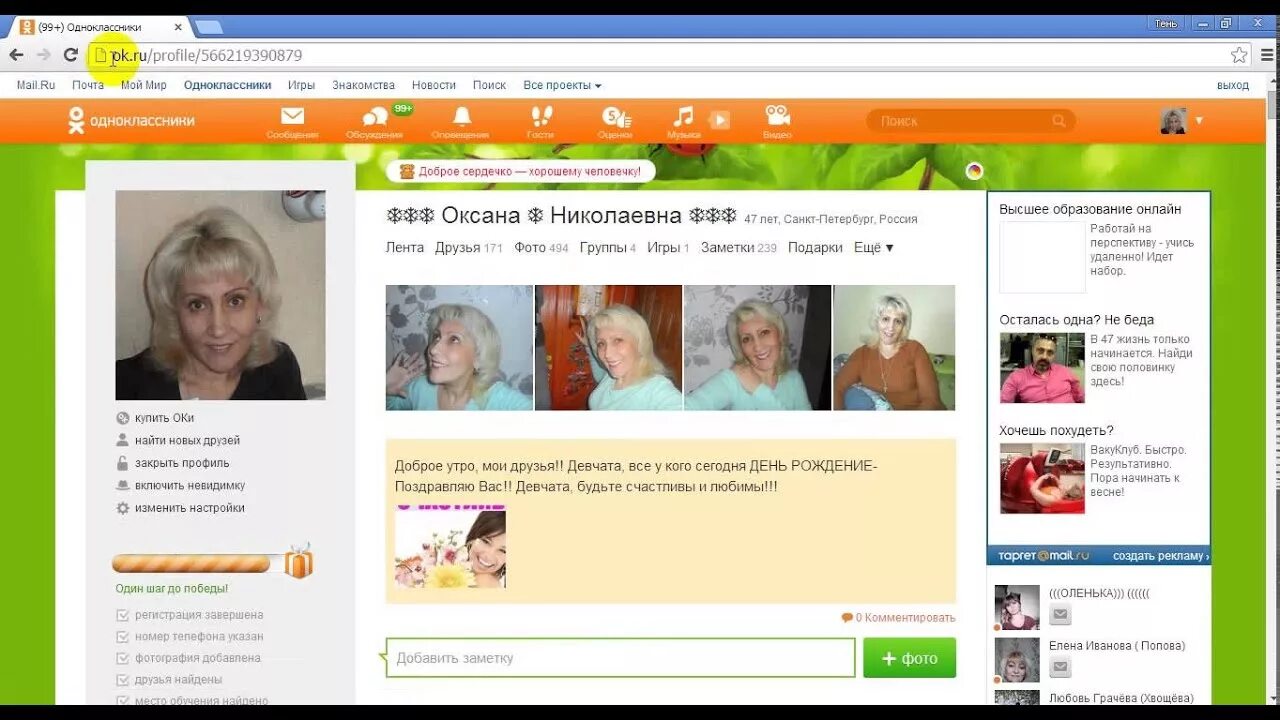
Task: Open the Chrome menu hamburger icon
Action: point(1267,55)
